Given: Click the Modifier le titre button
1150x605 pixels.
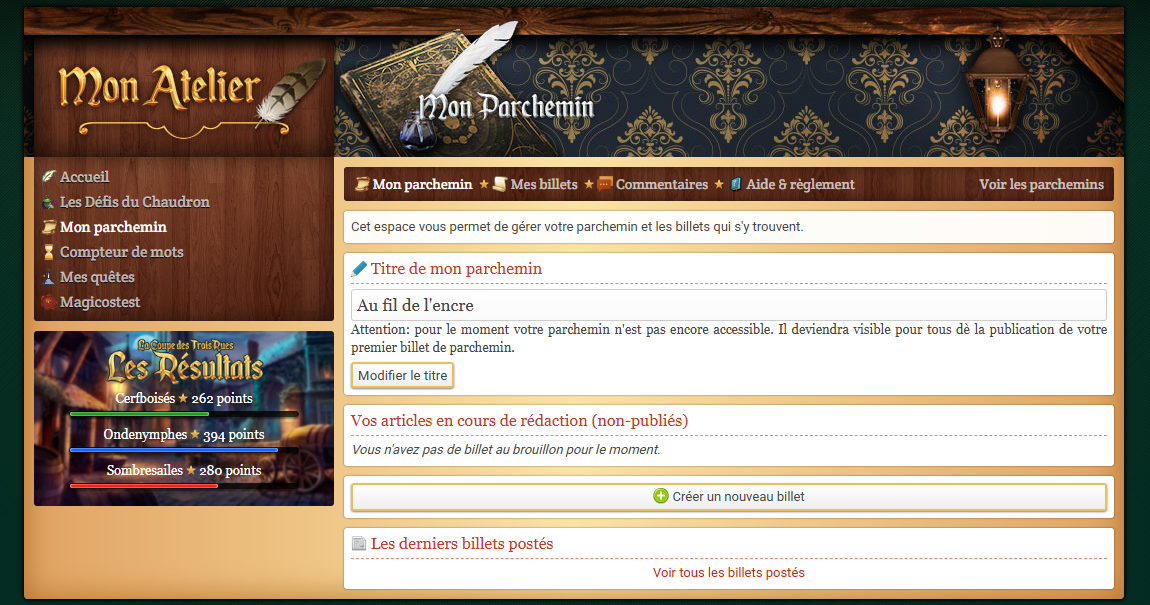Looking at the screenshot, I should coord(402,375).
